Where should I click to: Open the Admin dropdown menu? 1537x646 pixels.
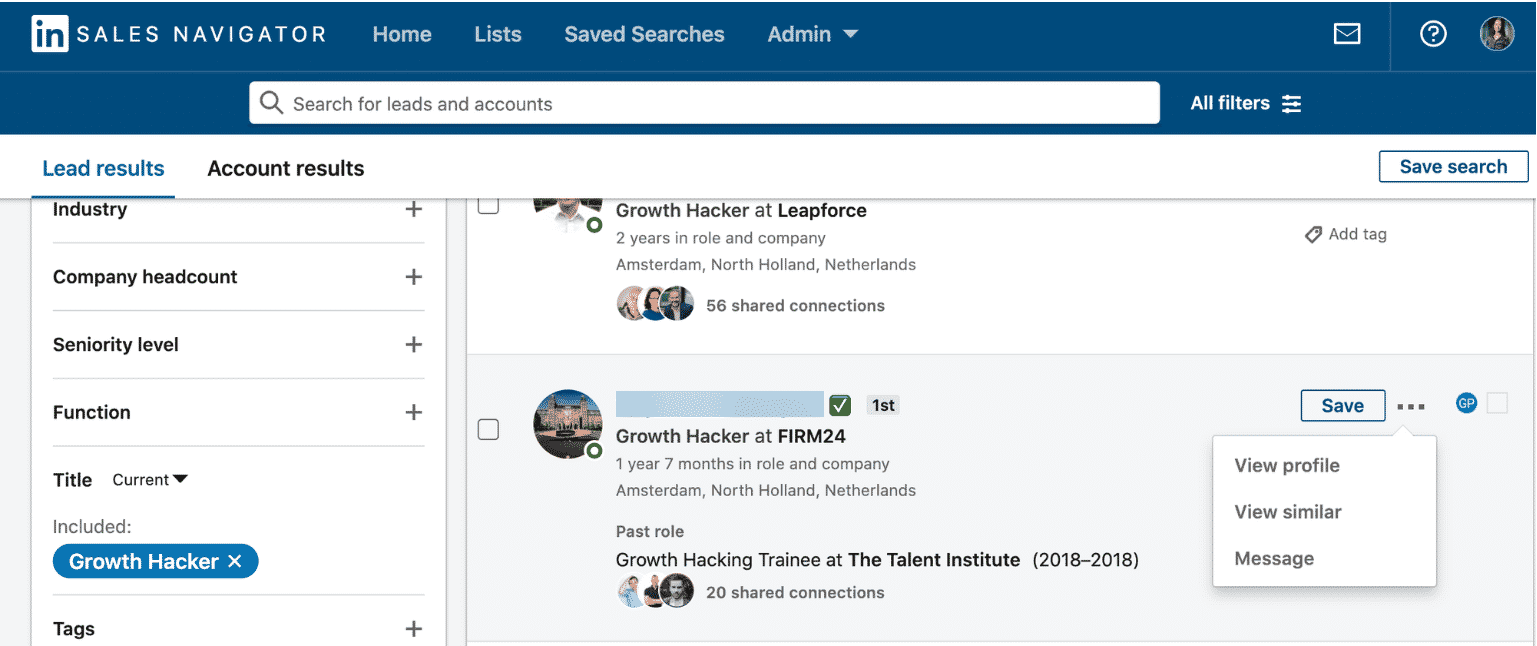click(x=812, y=33)
